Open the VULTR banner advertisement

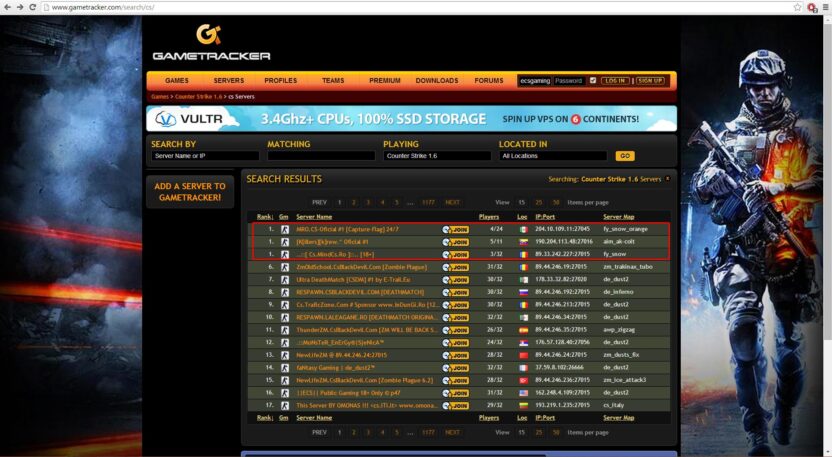tap(411, 119)
